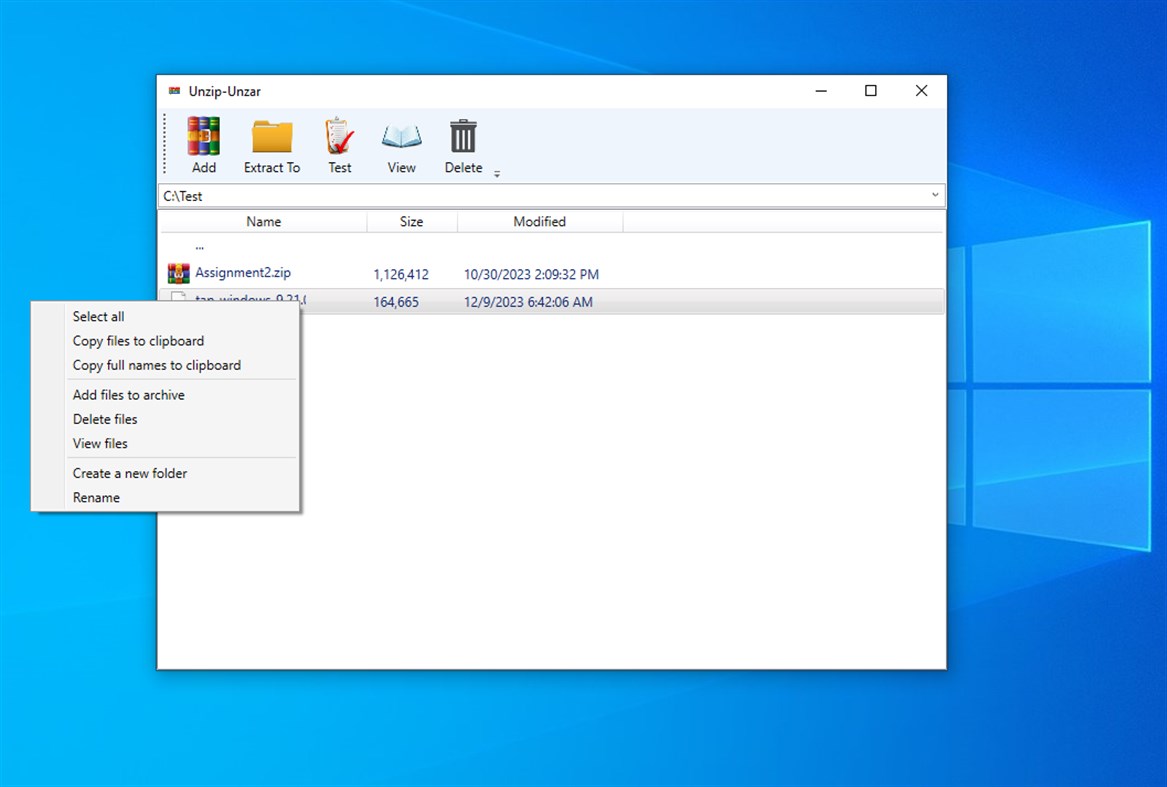Run the Test toolbar icon

click(x=339, y=136)
